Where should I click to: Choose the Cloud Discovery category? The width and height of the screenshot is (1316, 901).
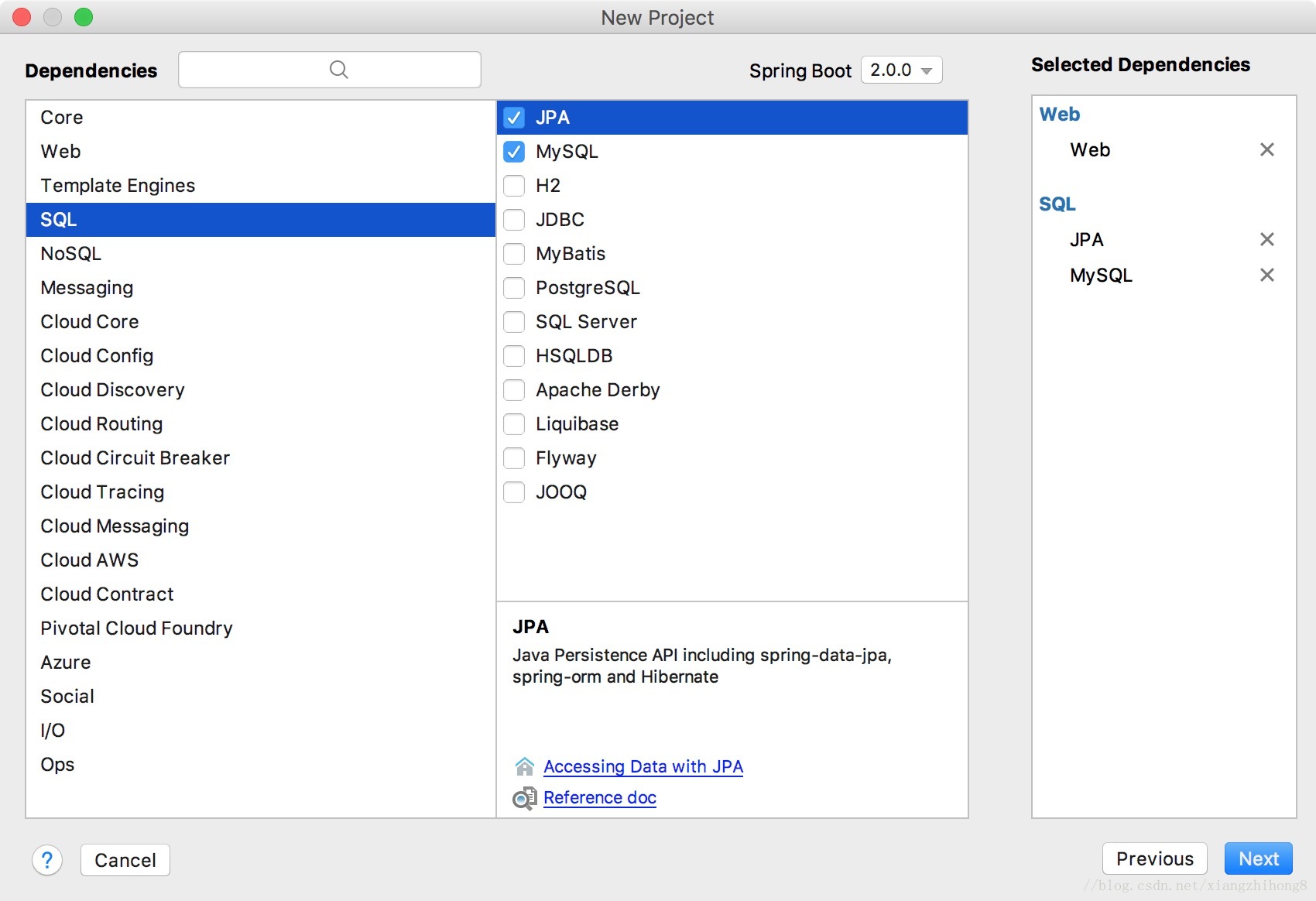coord(260,390)
